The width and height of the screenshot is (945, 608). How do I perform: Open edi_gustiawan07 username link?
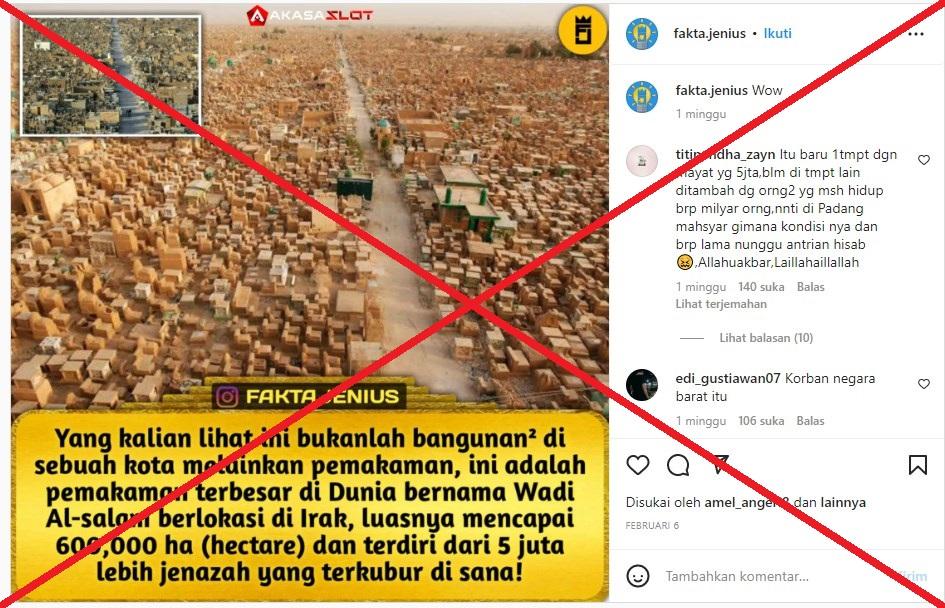(728, 379)
